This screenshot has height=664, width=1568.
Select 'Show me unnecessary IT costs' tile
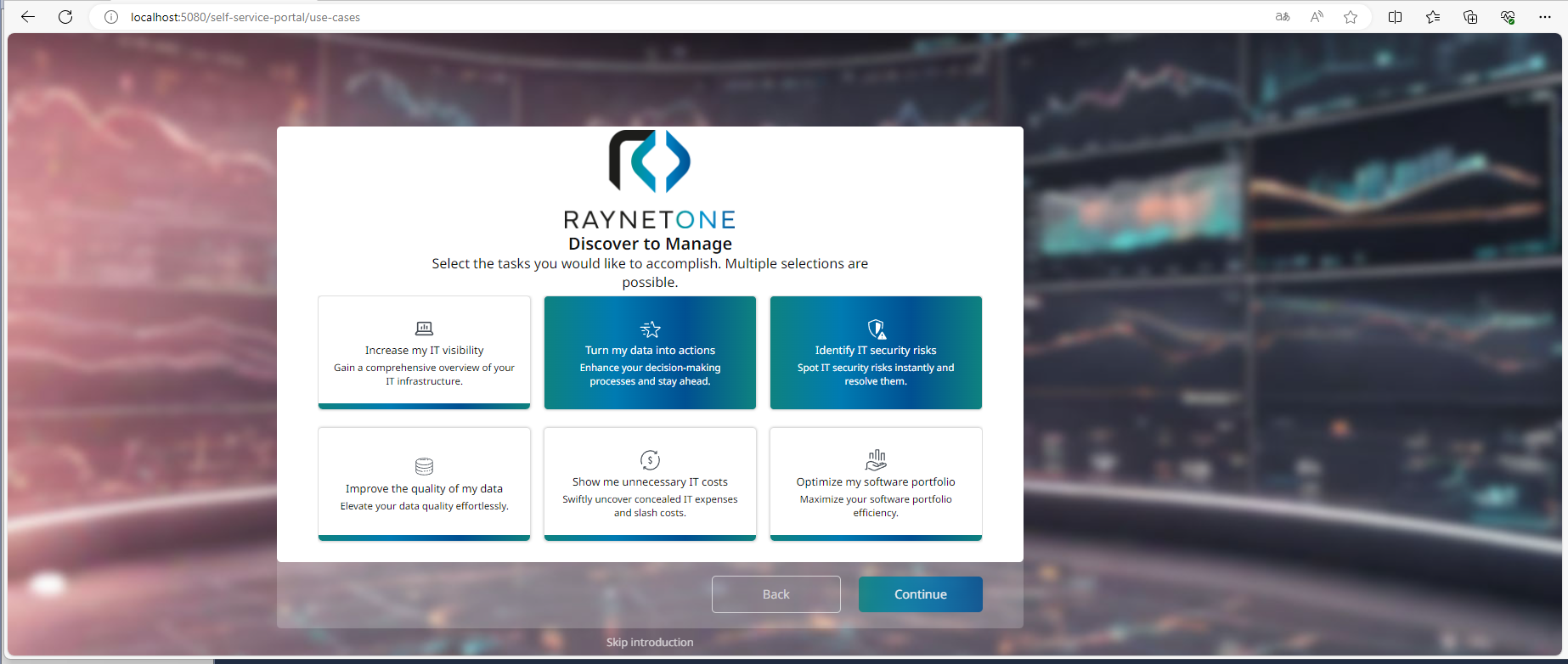[x=650, y=488]
